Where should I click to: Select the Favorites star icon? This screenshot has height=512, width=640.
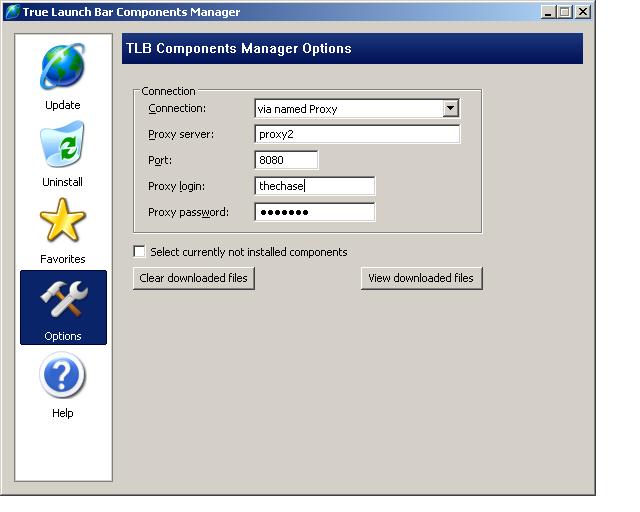coord(62,221)
